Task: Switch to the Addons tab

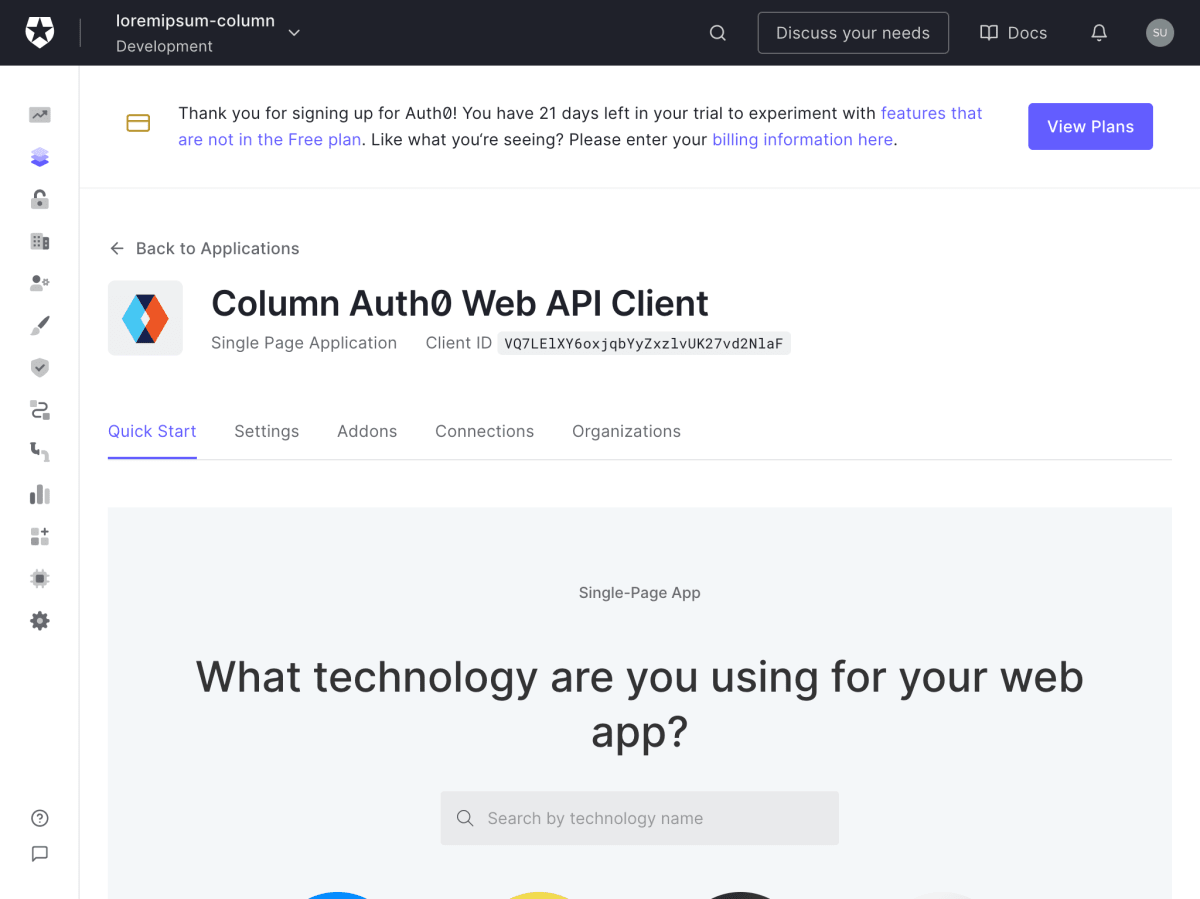Action: tap(367, 431)
